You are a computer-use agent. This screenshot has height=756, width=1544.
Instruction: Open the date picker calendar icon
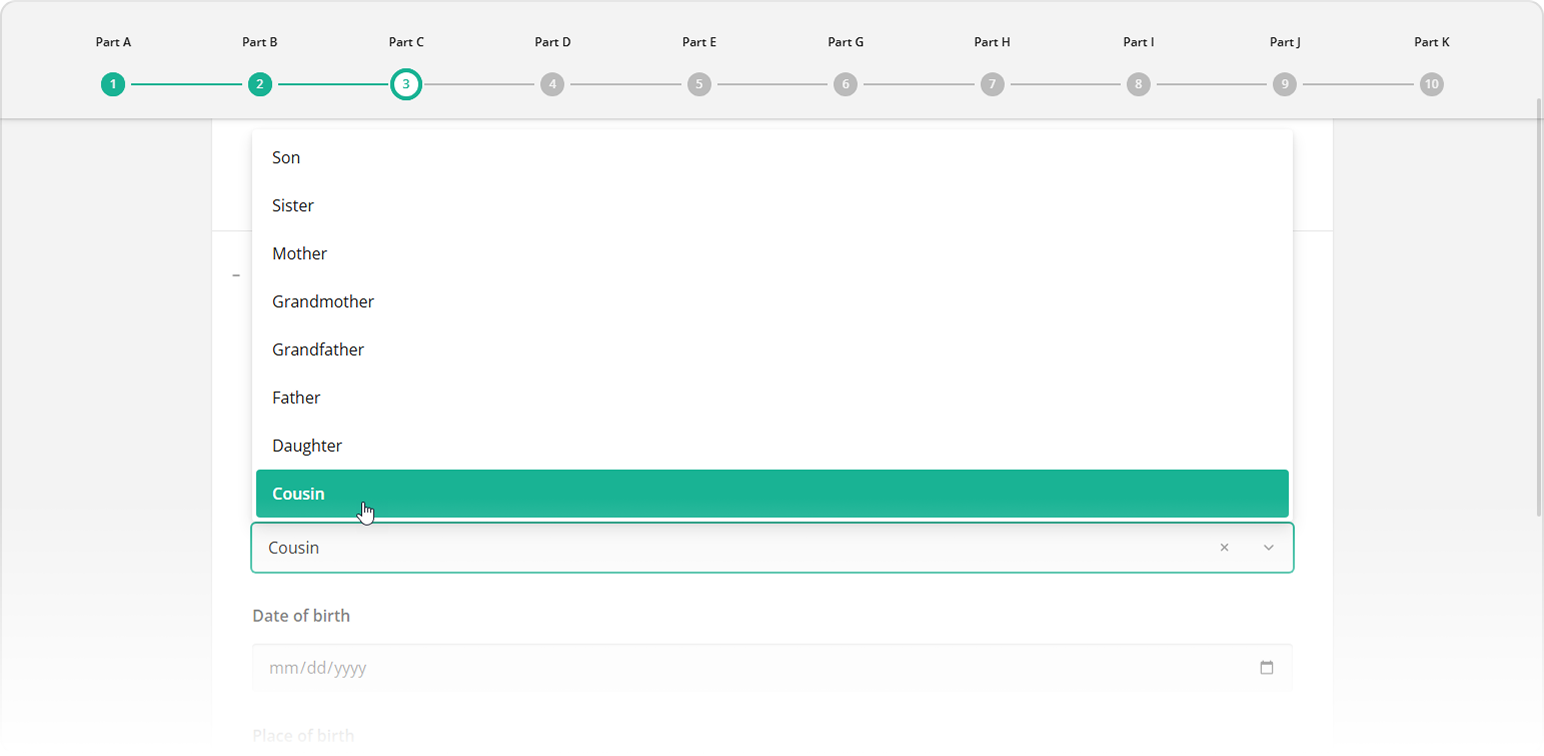pos(1266,667)
